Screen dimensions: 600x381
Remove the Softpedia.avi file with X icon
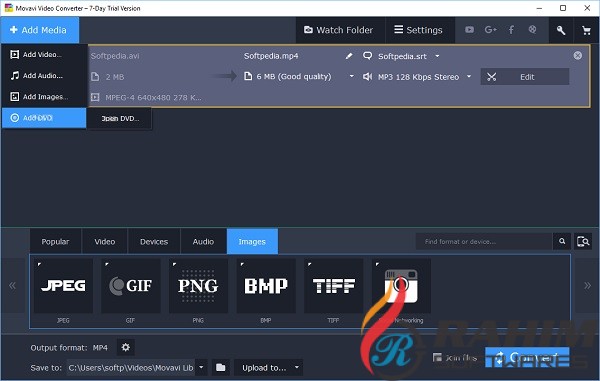(578, 56)
